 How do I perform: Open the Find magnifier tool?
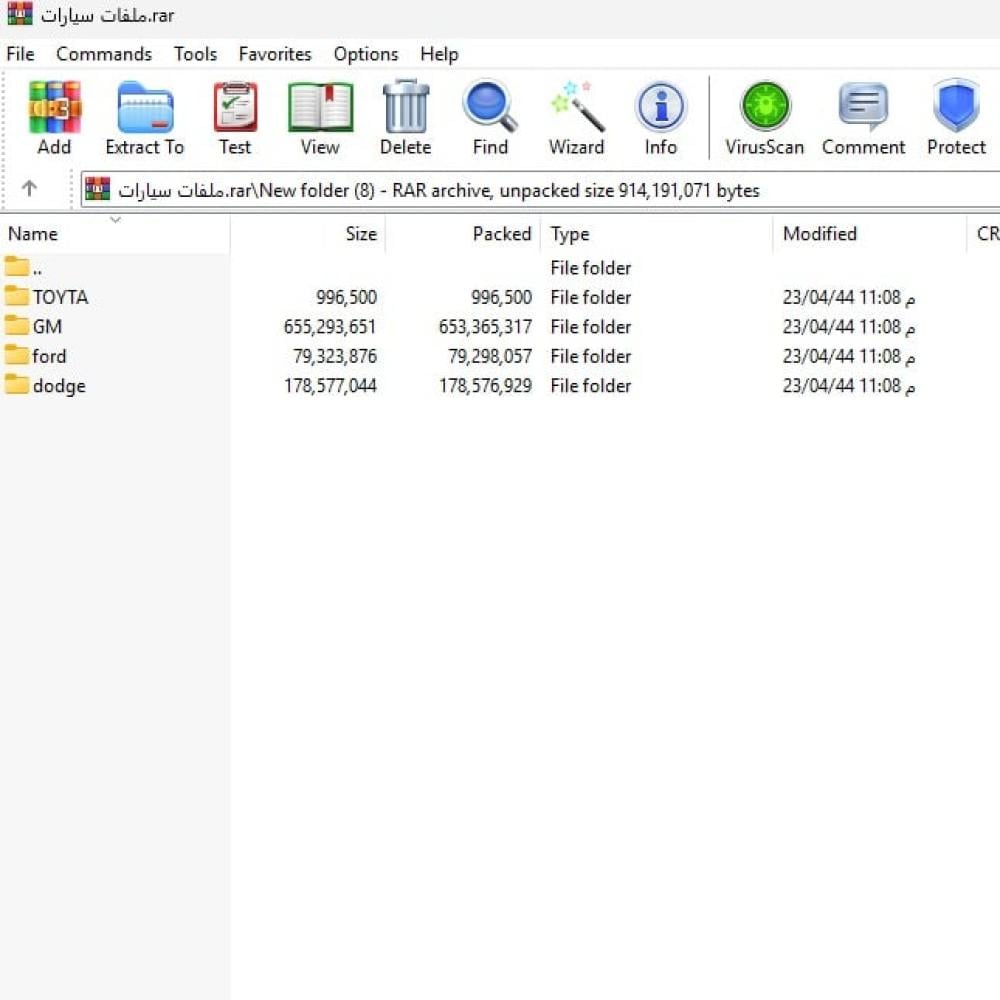point(490,108)
